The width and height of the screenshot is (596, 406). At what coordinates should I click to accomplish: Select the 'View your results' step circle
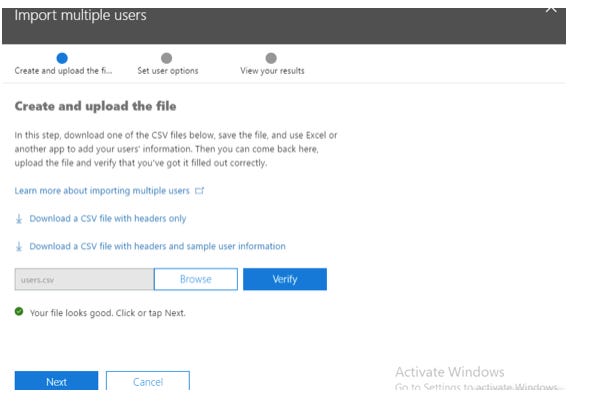click(271, 58)
